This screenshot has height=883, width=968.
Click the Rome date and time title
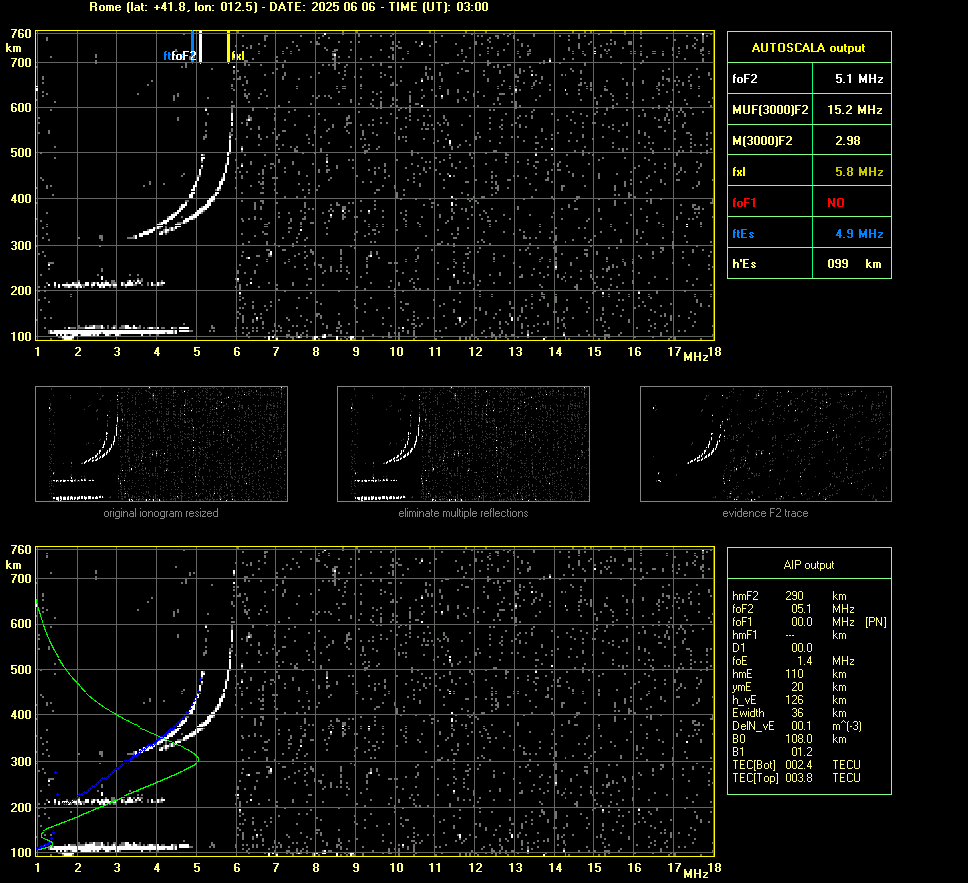289,7
